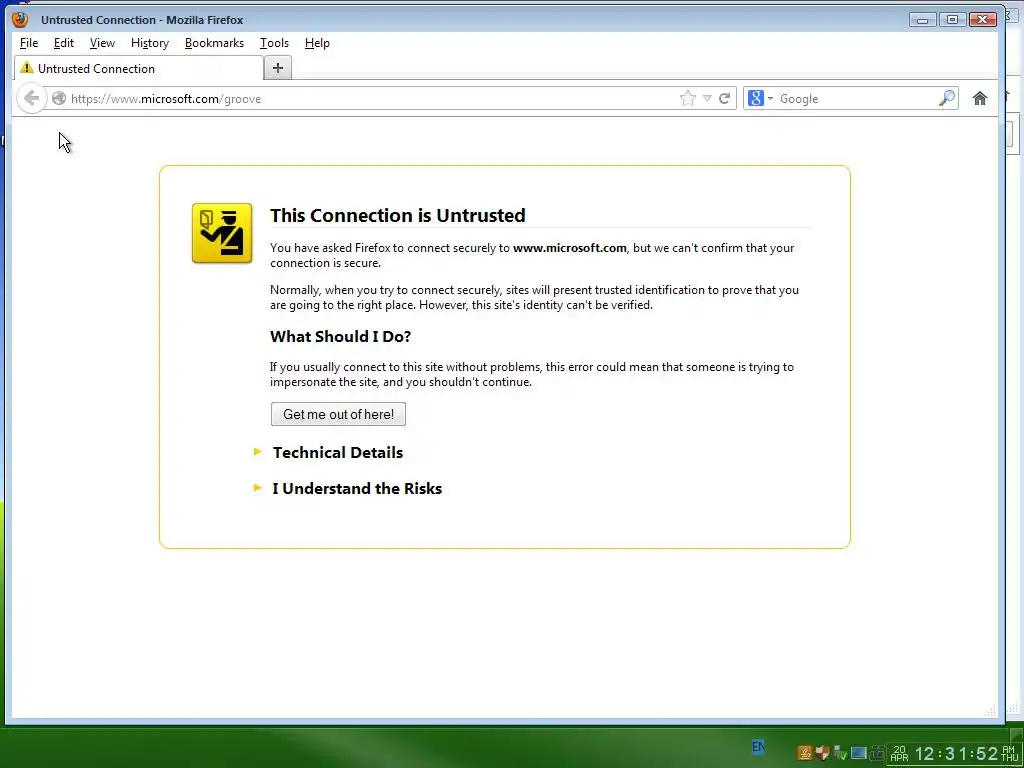Click the blue monitor tray icon
Viewport: 1024px width, 768px height.
[858, 753]
